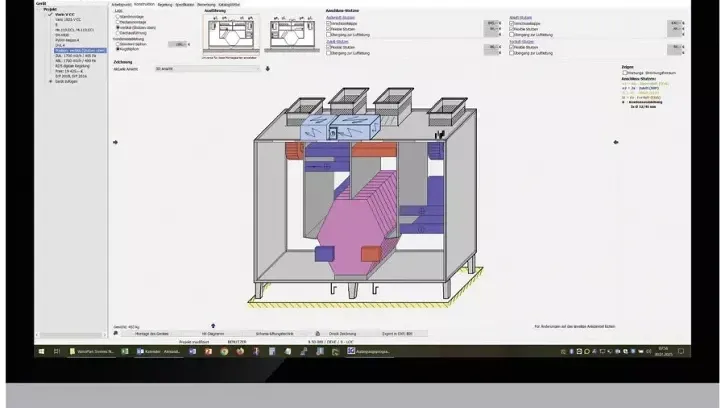
Task: Expand the Gerät zufügen tree node
Action: tap(51, 81)
